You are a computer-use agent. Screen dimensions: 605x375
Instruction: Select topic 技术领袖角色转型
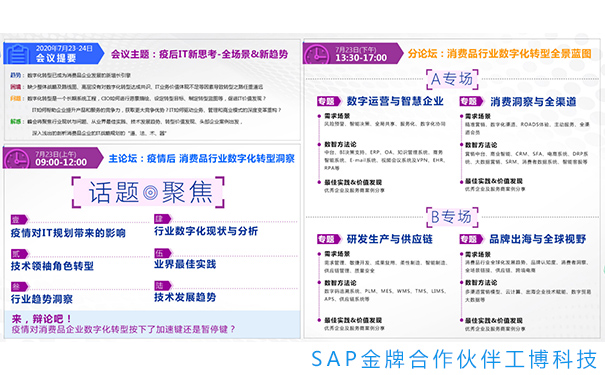coord(52,266)
